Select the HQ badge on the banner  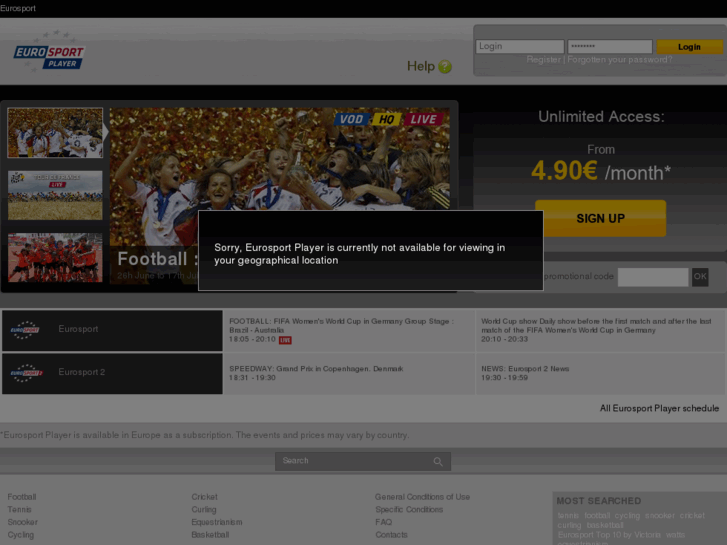[x=387, y=119]
